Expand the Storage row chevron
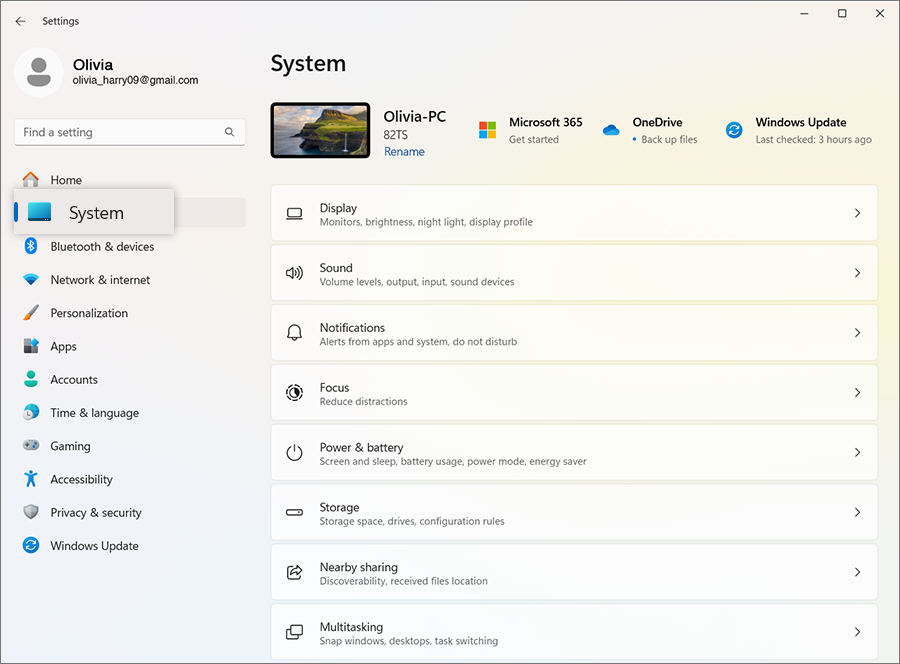The width and height of the screenshot is (900, 664). point(857,512)
